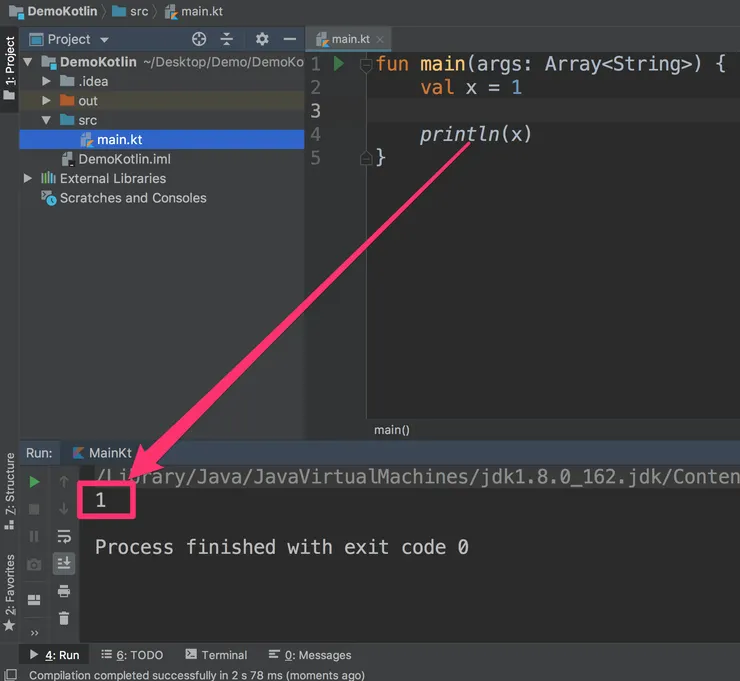The width and height of the screenshot is (740, 681).
Task: Place cursor on line 3 of the editor
Action: 553,110
